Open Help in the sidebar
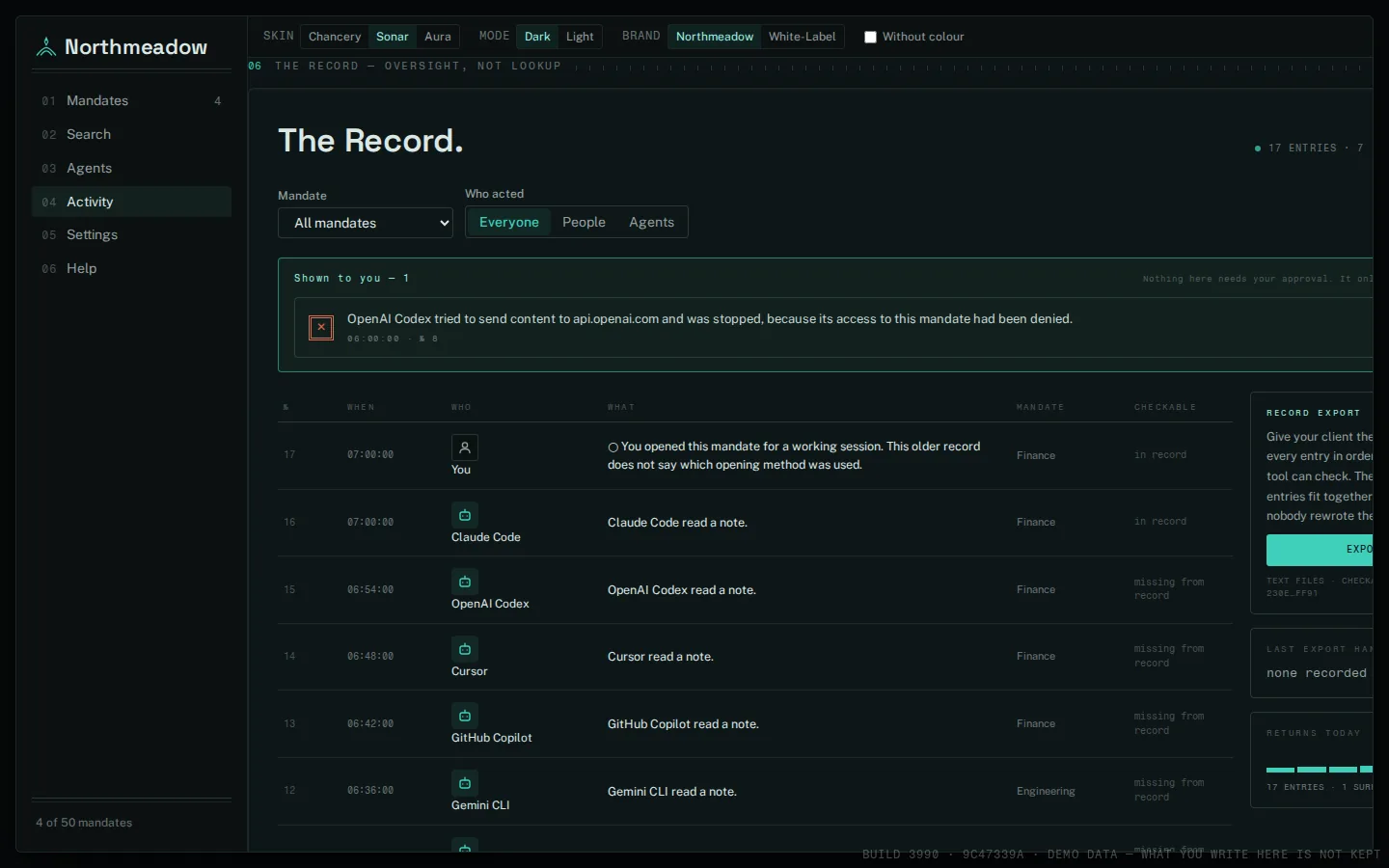This screenshot has width=1389, height=868. pos(131,268)
